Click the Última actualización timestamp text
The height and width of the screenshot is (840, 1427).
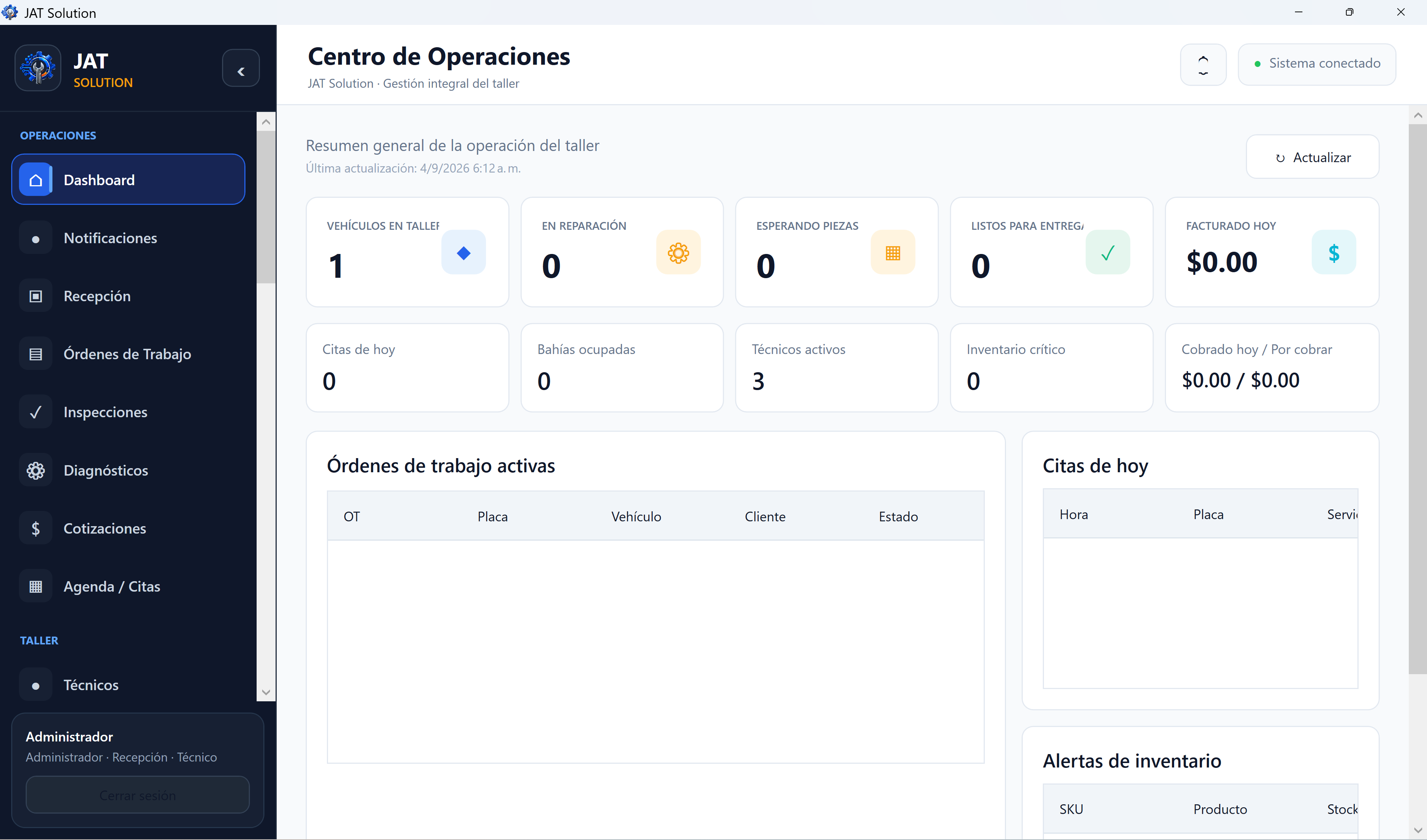413,169
